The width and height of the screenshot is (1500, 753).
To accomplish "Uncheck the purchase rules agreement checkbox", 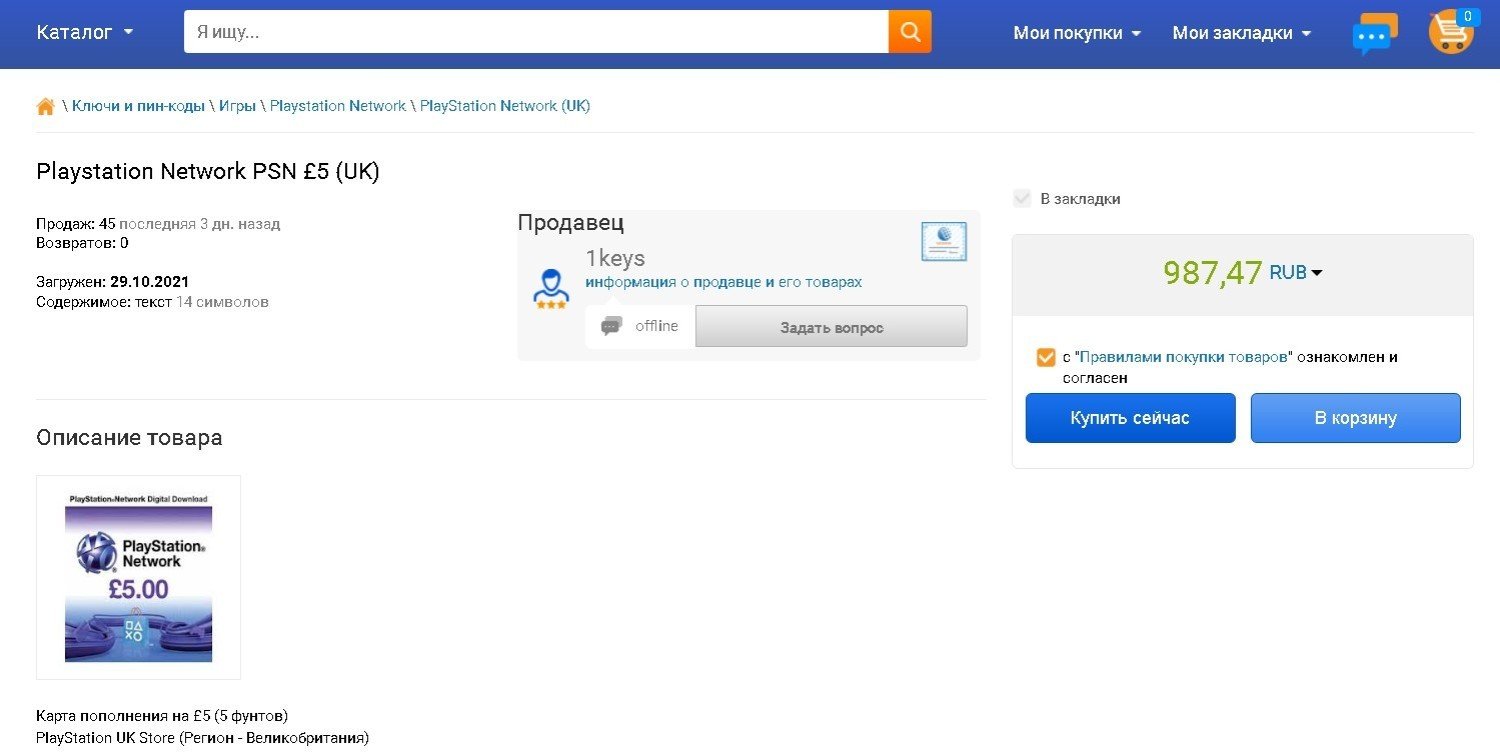I will [1046, 357].
